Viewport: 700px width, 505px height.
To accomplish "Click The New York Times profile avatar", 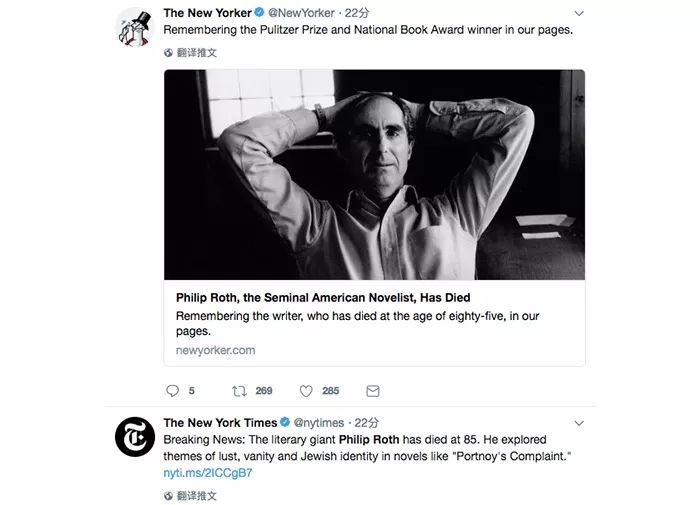I will click(134, 437).
